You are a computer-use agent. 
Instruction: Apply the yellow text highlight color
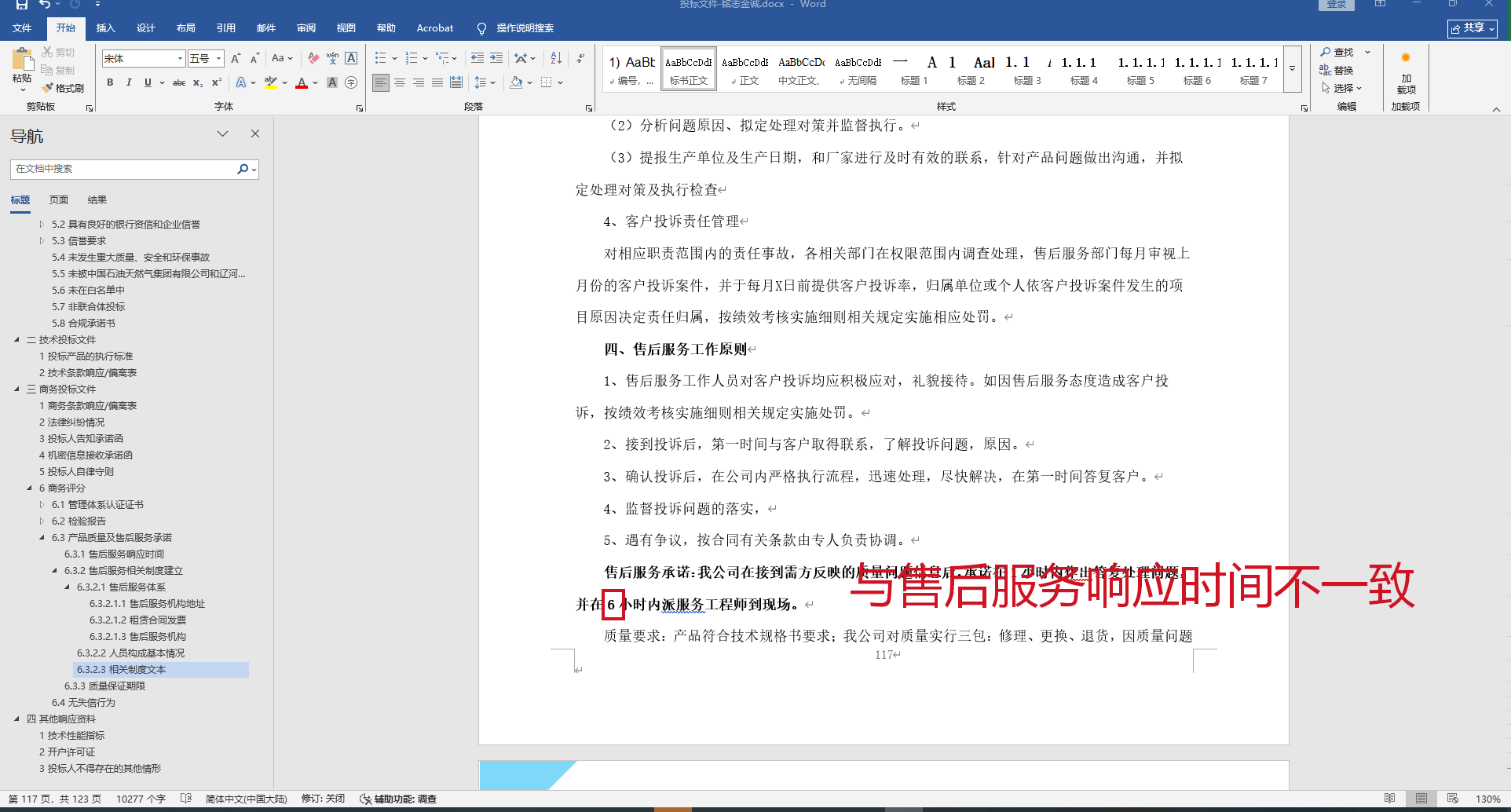click(x=271, y=82)
